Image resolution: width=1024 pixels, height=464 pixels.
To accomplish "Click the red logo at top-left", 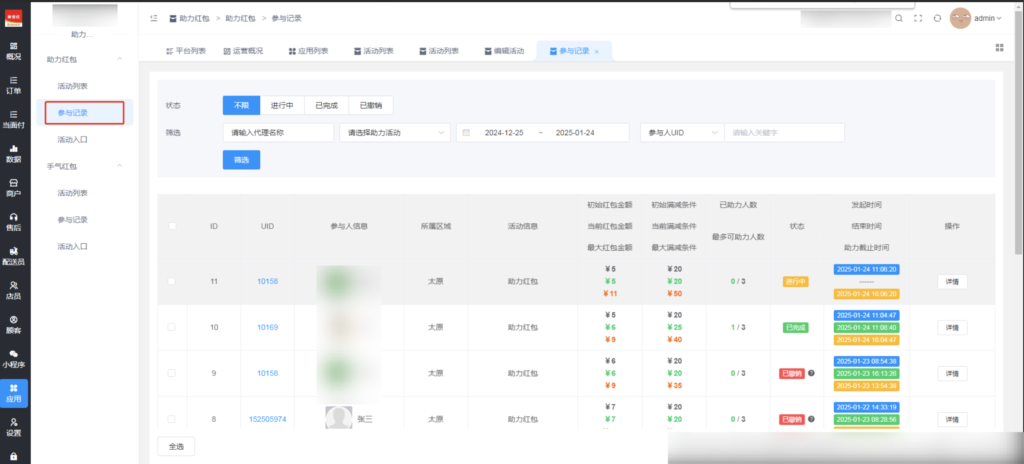I will pyautogui.click(x=14, y=18).
